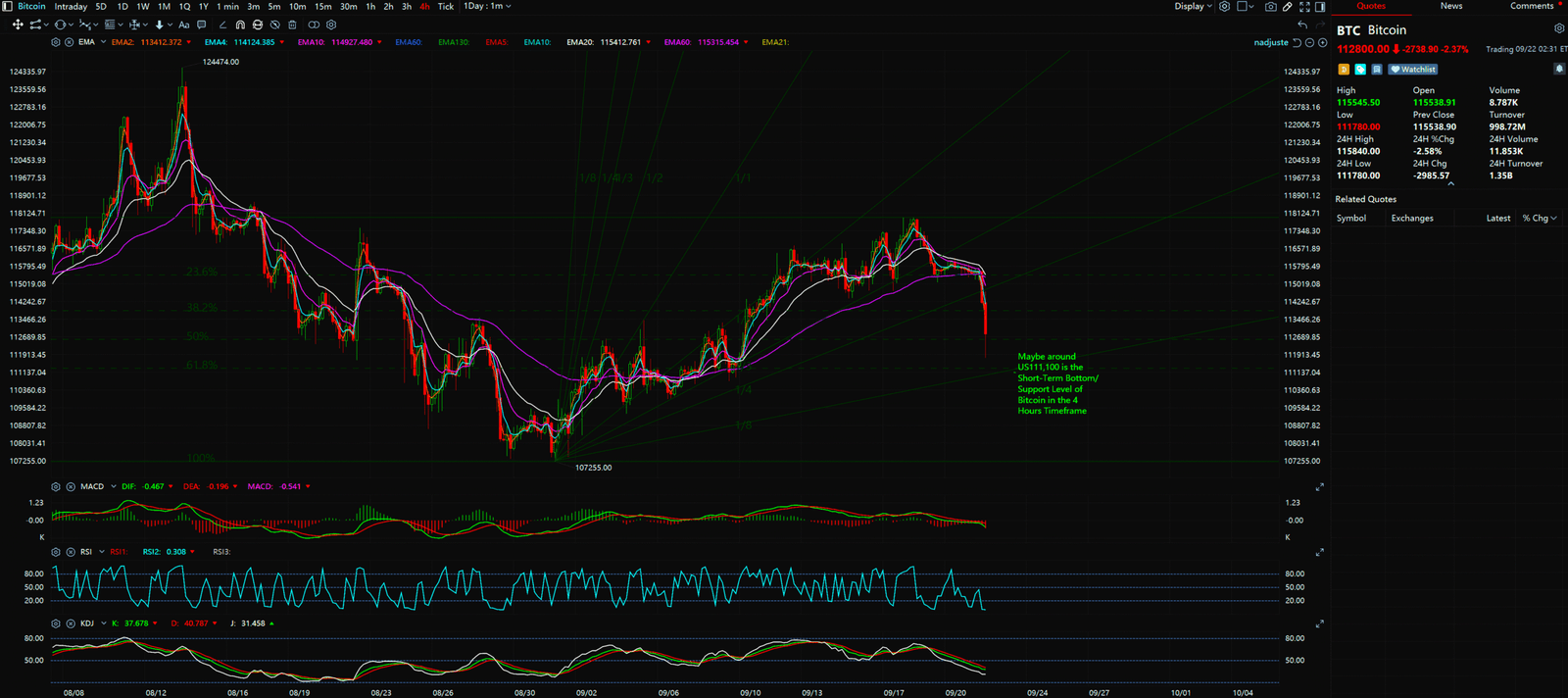
Task: Sort by the Latest column header
Action: [1497, 219]
